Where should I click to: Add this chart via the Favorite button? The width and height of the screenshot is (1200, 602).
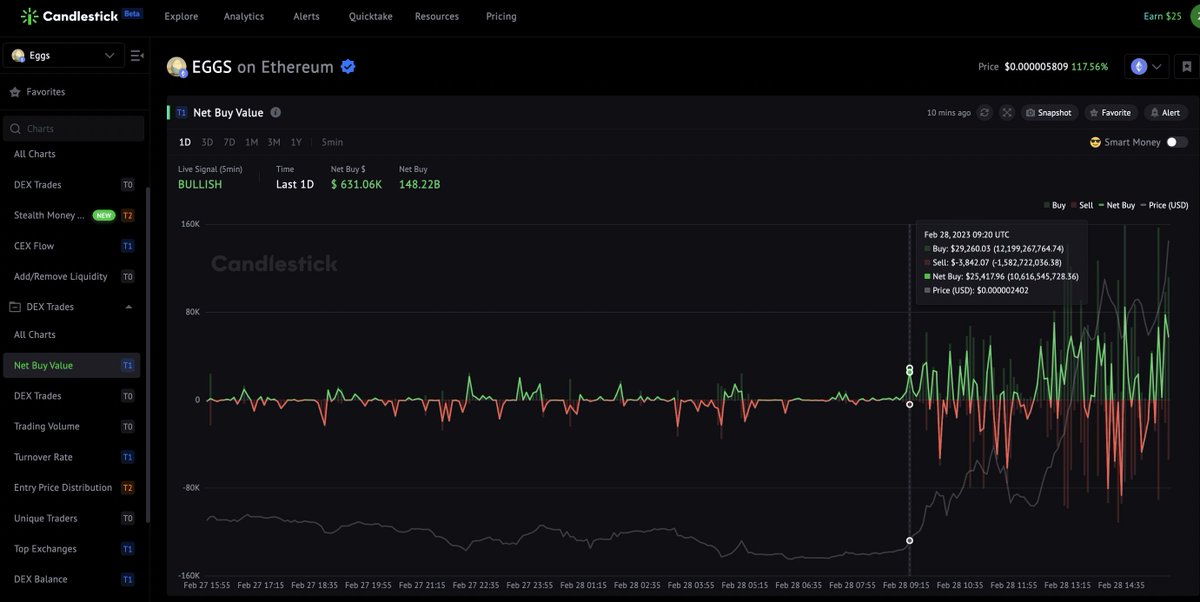1110,113
